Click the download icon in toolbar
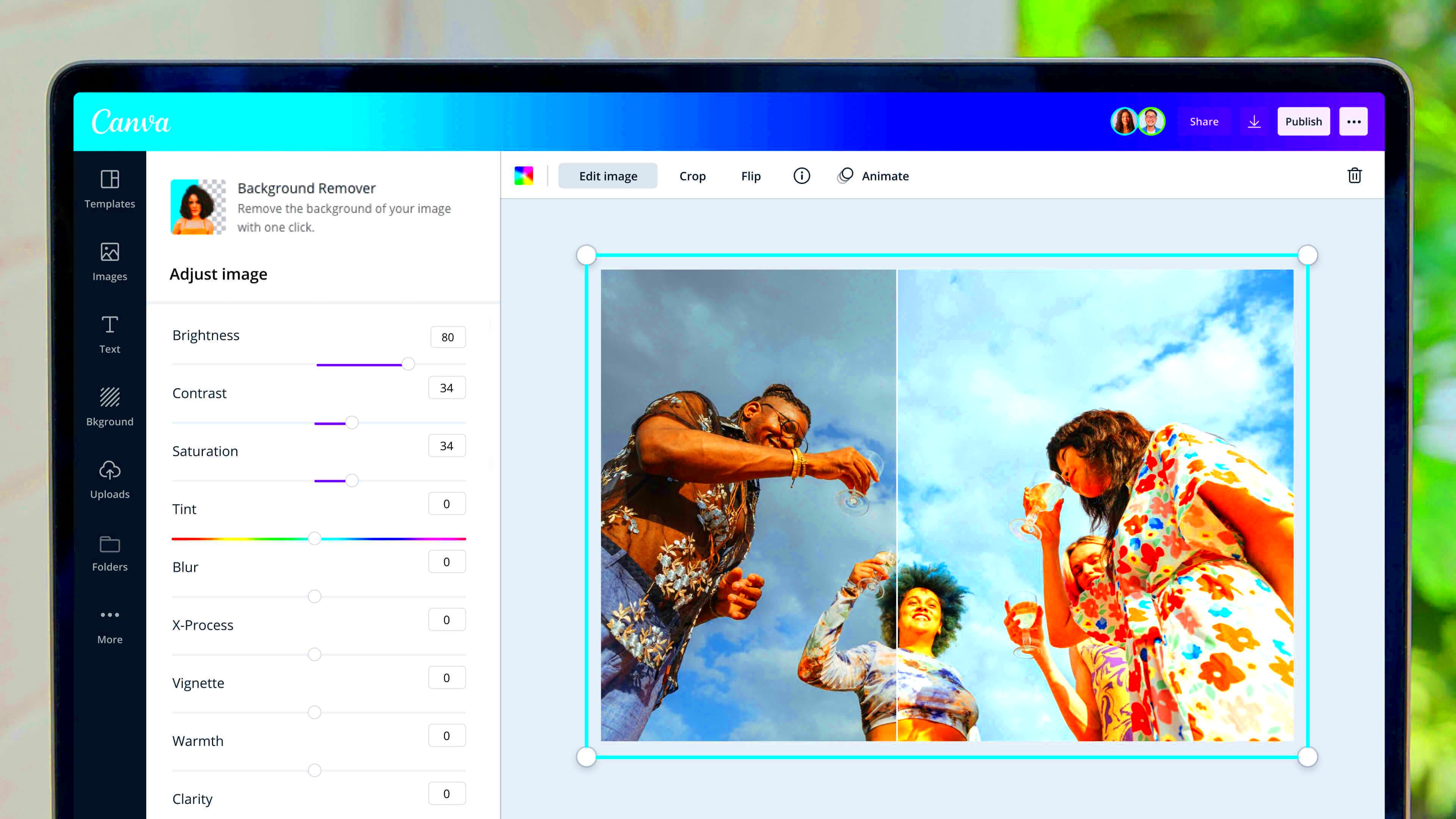This screenshot has height=819, width=1456. click(1254, 121)
